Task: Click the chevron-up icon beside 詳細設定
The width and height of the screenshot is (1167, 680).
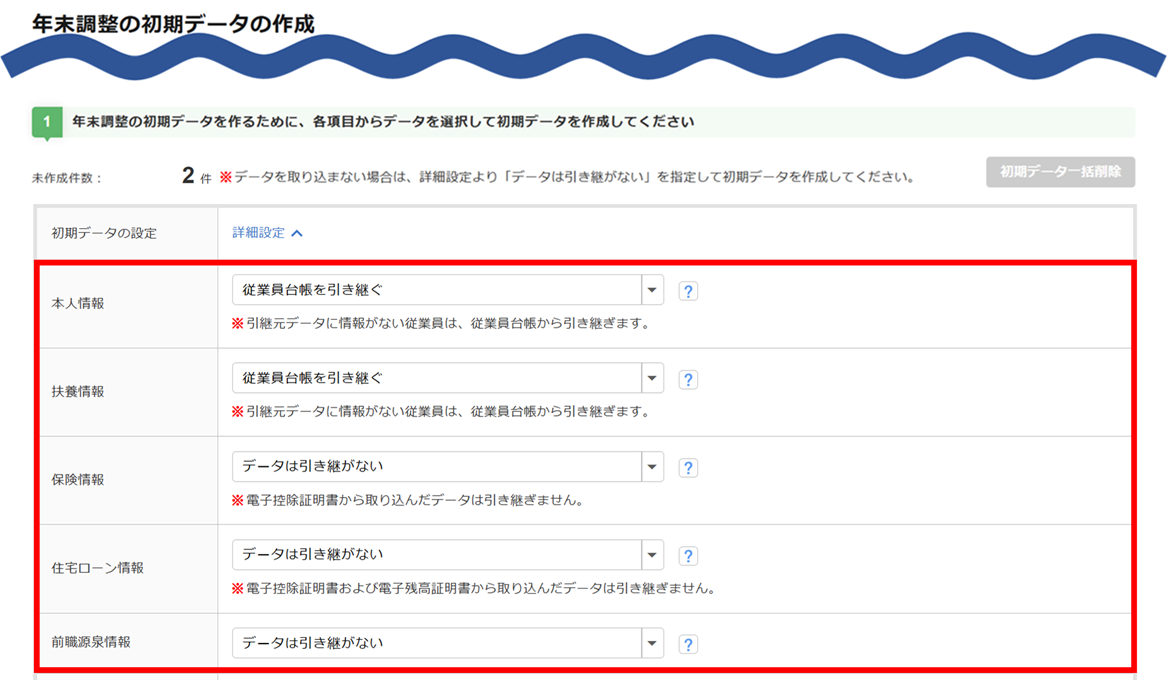Action: (x=297, y=234)
